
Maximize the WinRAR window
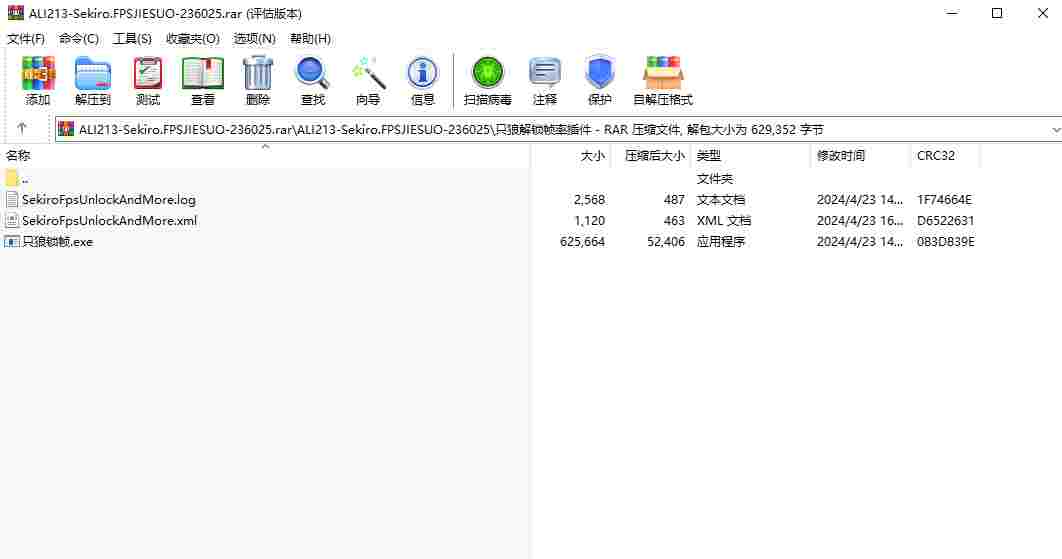[x=997, y=13]
